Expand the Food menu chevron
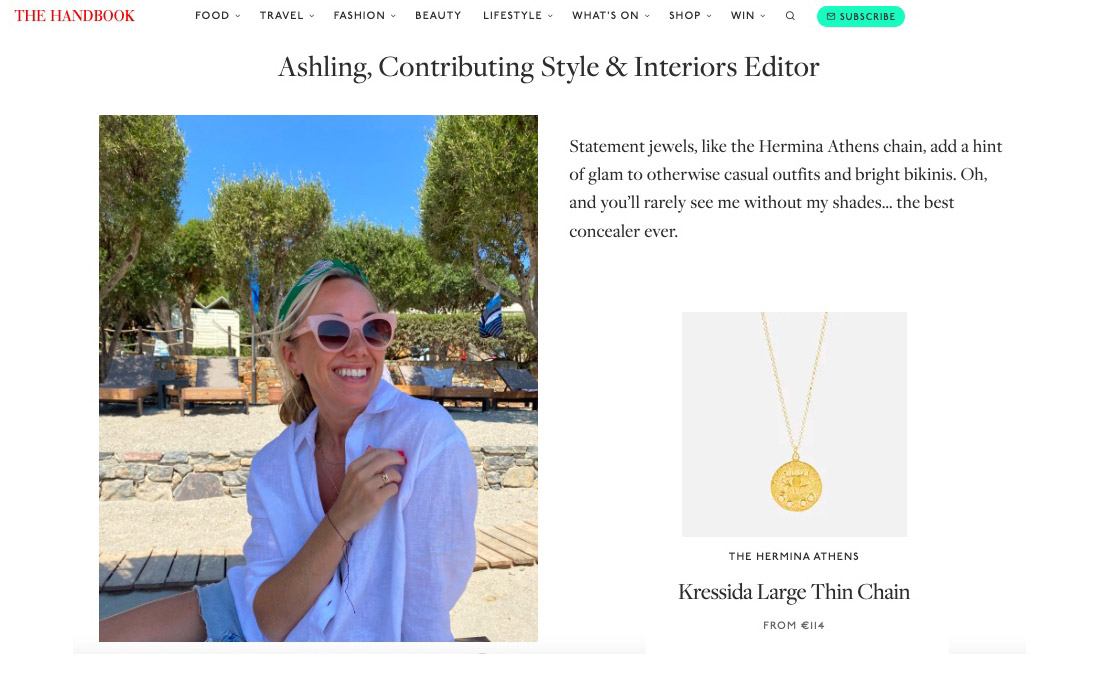 point(238,16)
